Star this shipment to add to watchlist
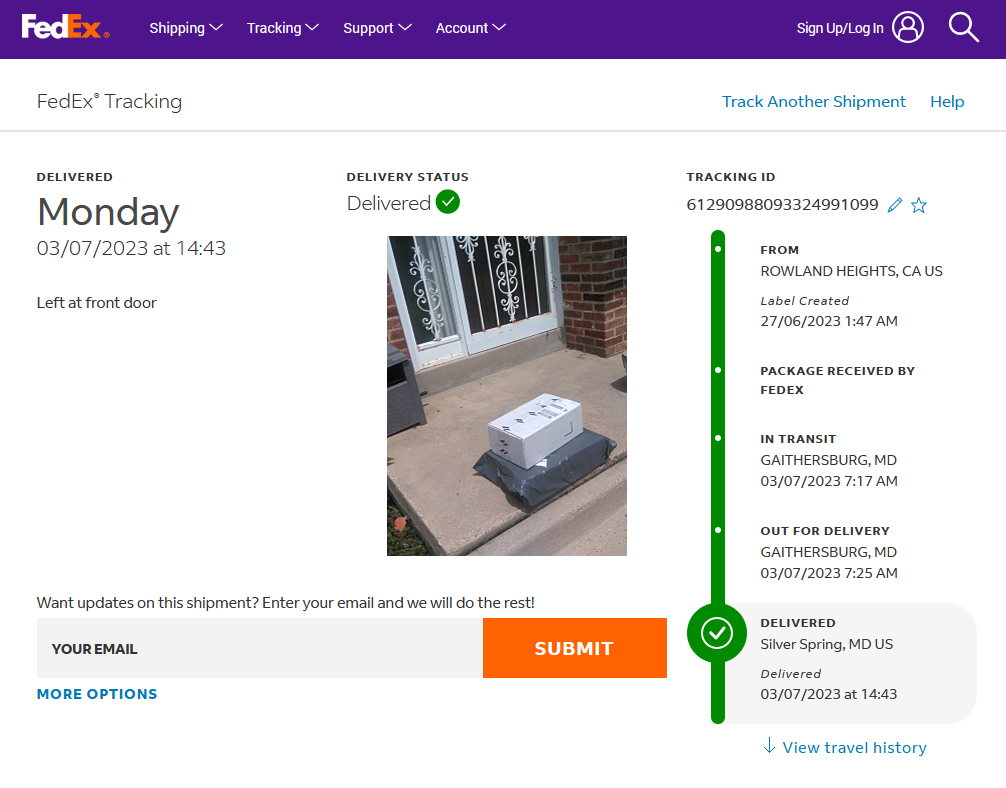This screenshot has width=1006, height=788. 919,205
